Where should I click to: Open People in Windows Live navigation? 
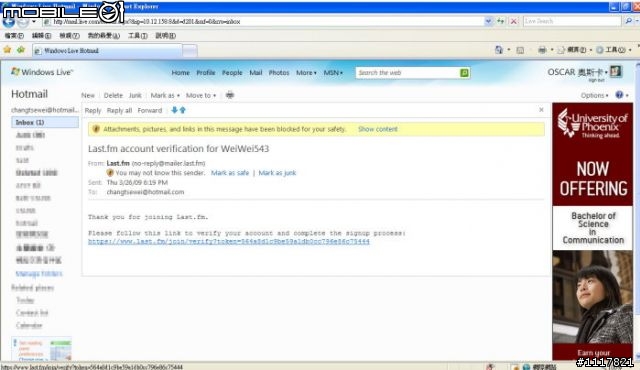pos(232,73)
